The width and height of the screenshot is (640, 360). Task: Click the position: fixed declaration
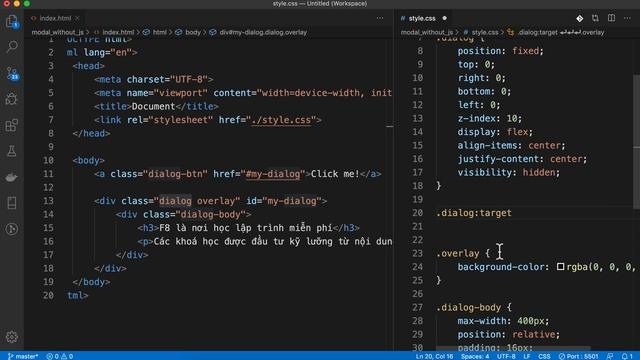[500, 51]
